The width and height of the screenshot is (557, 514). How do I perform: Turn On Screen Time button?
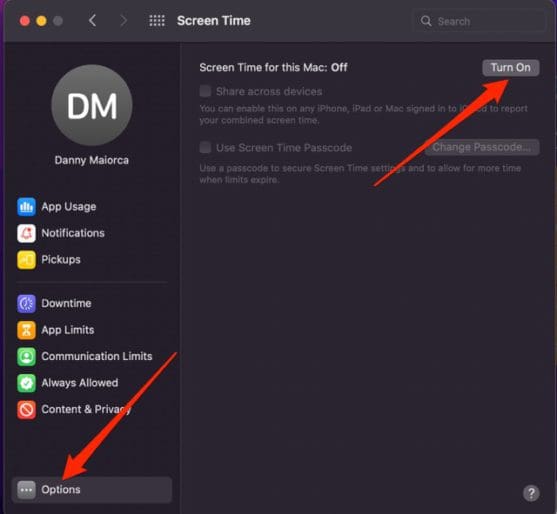click(x=510, y=67)
